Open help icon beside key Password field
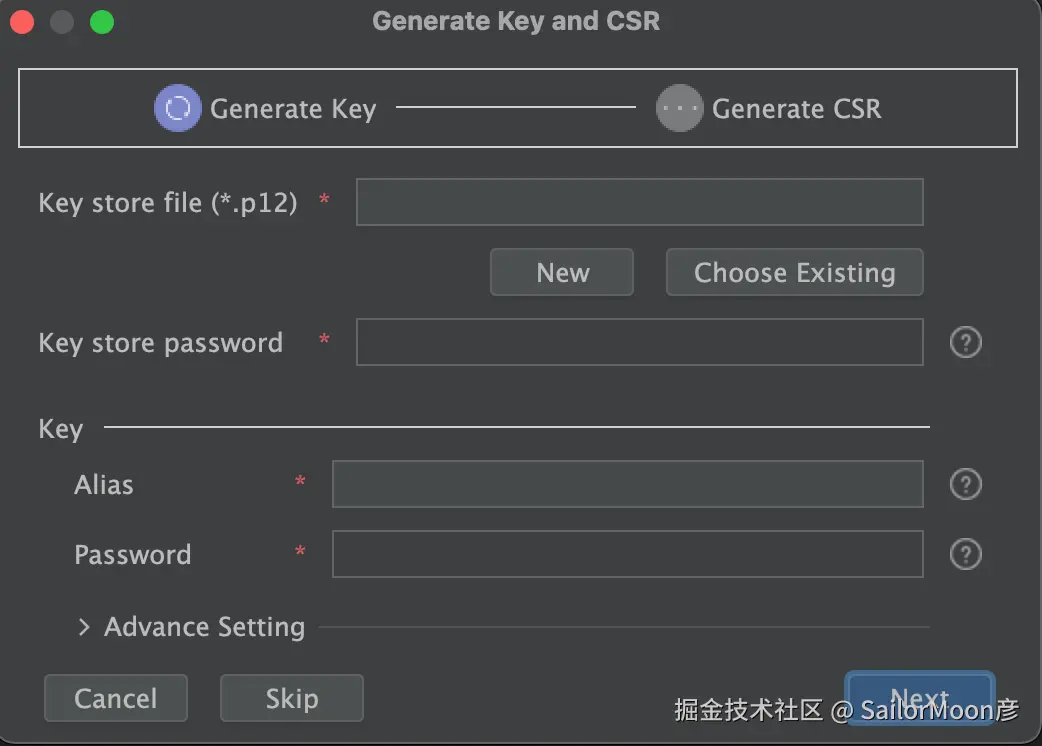 pos(965,554)
